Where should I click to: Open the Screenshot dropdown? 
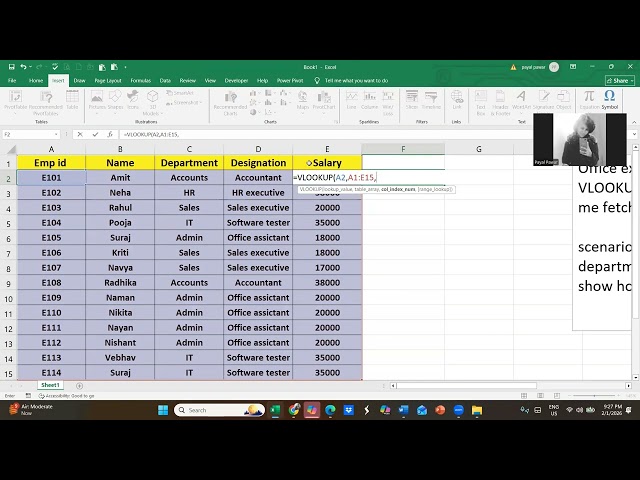[186, 102]
